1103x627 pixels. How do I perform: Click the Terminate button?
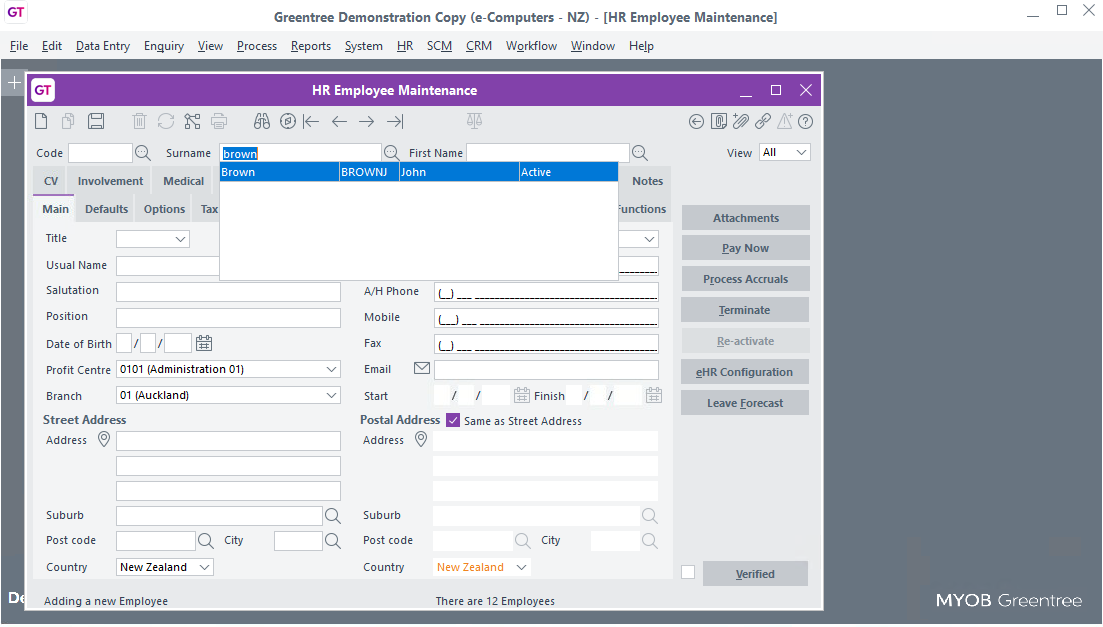pos(745,310)
